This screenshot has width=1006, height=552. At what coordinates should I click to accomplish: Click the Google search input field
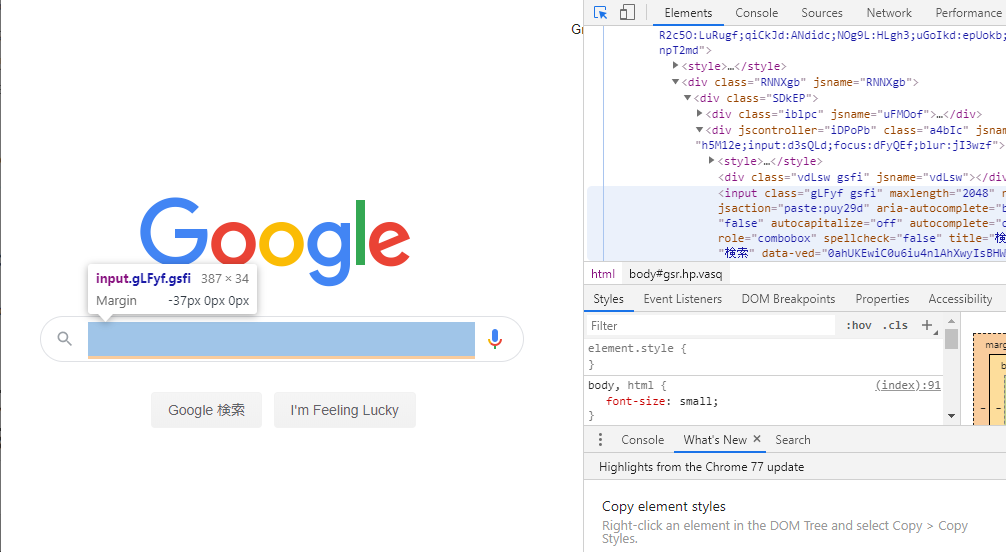(x=281, y=339)
